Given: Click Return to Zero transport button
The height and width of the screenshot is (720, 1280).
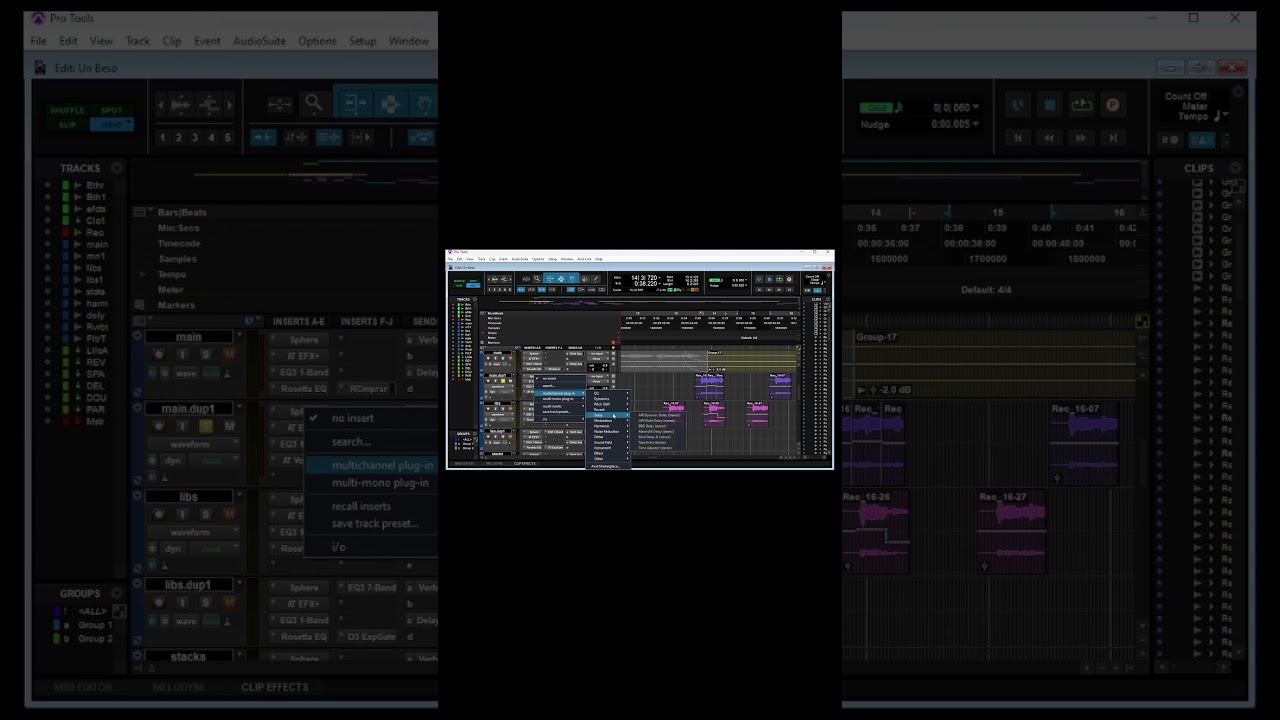Looking at the screenshot, I should tap(759, 290).
